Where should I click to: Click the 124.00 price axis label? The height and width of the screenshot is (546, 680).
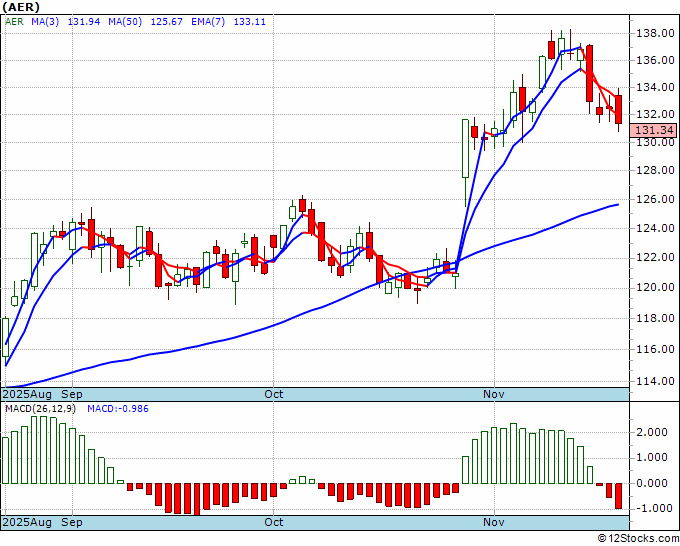click(x=655, y=228)
